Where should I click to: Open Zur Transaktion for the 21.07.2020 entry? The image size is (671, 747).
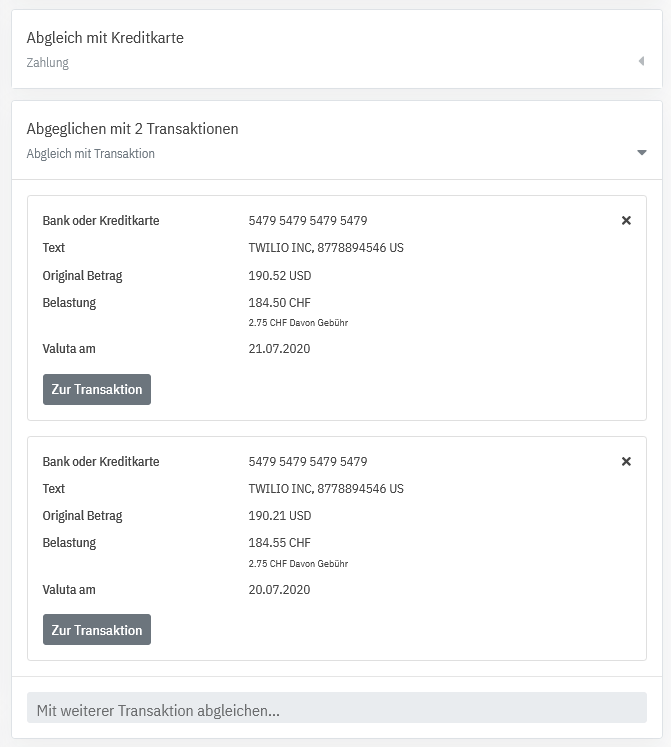(x=97, y=389)
